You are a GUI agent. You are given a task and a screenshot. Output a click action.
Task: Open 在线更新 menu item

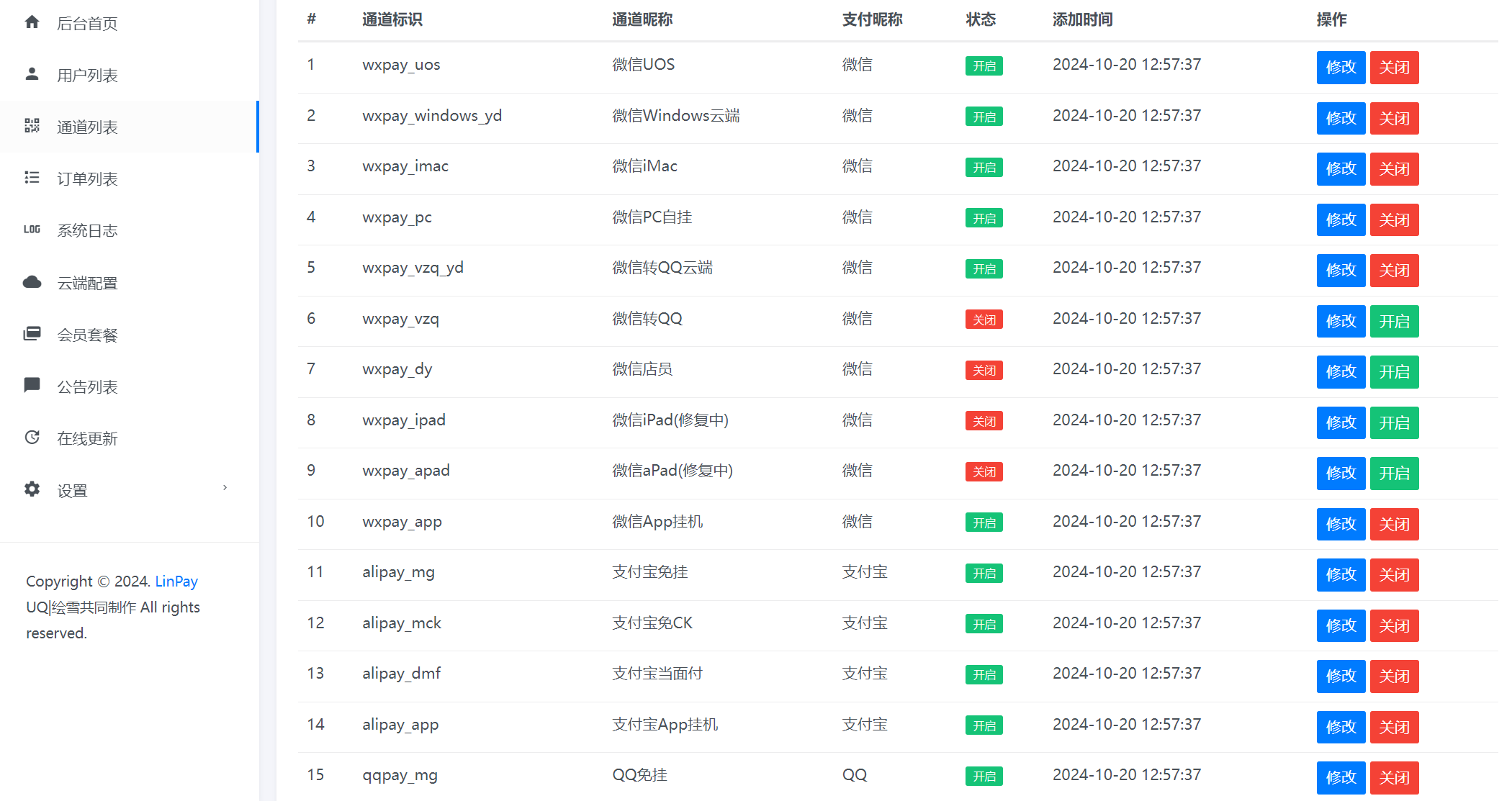point(130,438)
